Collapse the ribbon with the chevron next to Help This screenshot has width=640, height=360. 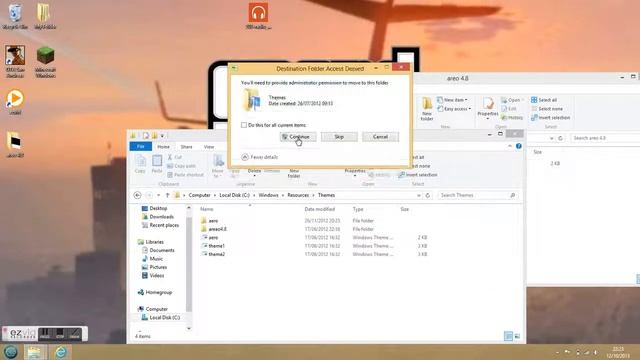pos(510,146)
